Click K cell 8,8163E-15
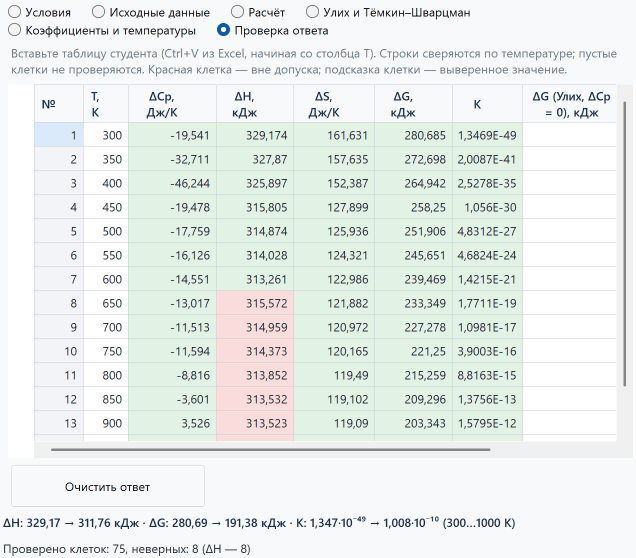The width and height of the screenshot is (636, 558). [487, 374]
